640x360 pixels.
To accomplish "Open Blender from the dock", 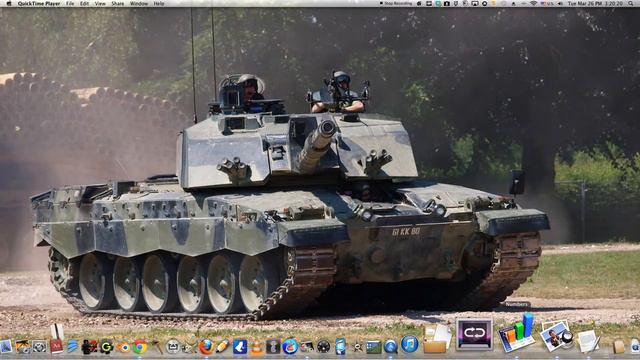I will point(124,347).
